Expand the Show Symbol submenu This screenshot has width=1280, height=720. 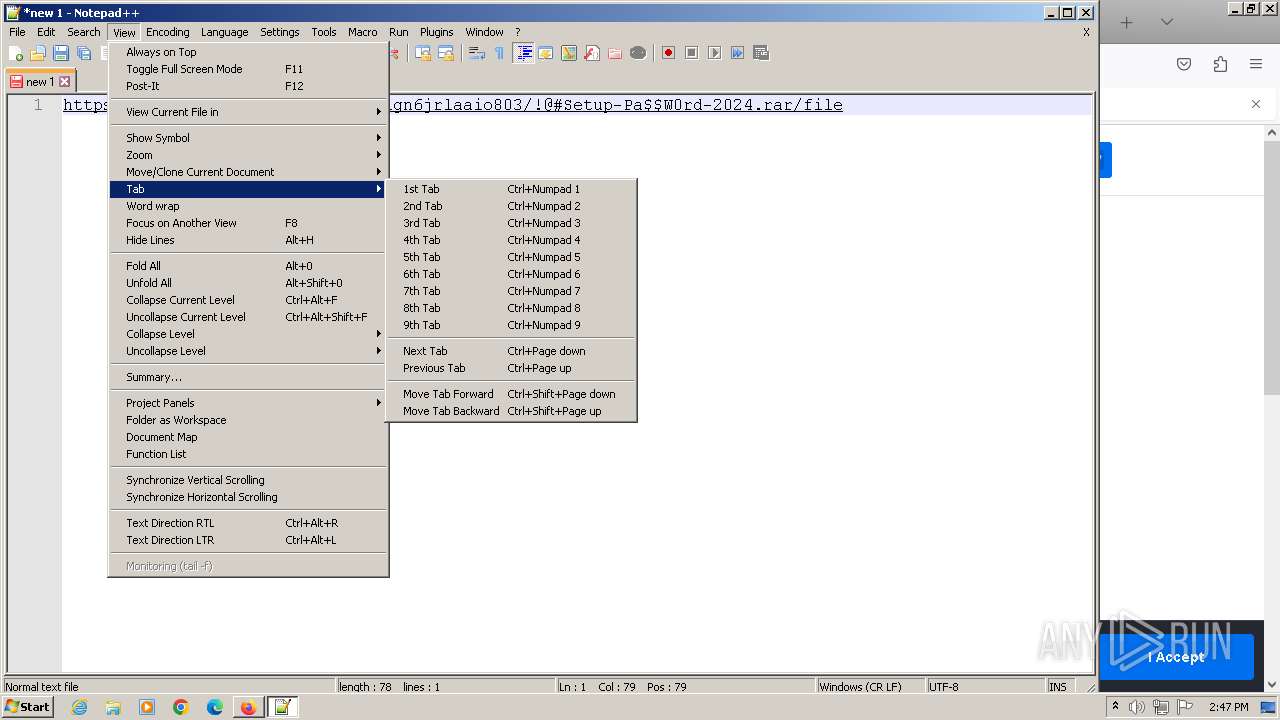coord(248,138)
